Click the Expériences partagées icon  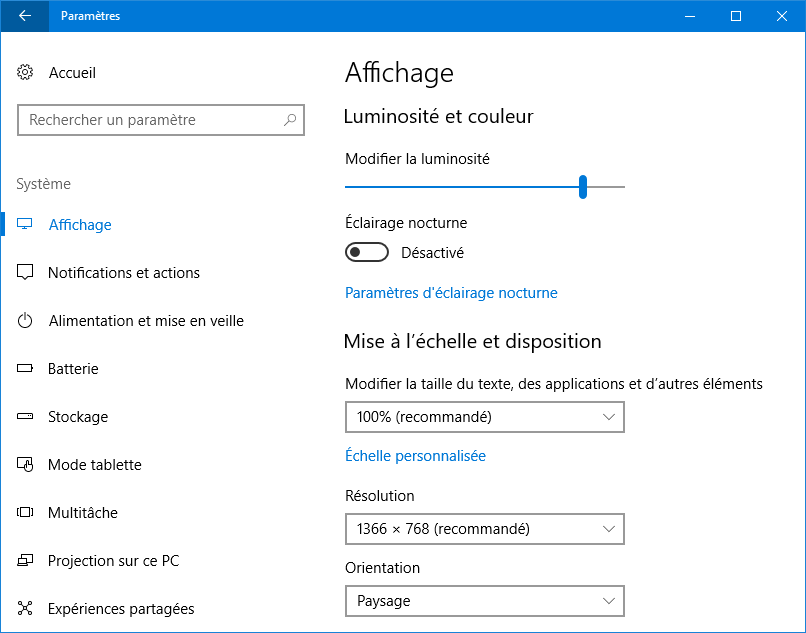(x=25, y=608)
